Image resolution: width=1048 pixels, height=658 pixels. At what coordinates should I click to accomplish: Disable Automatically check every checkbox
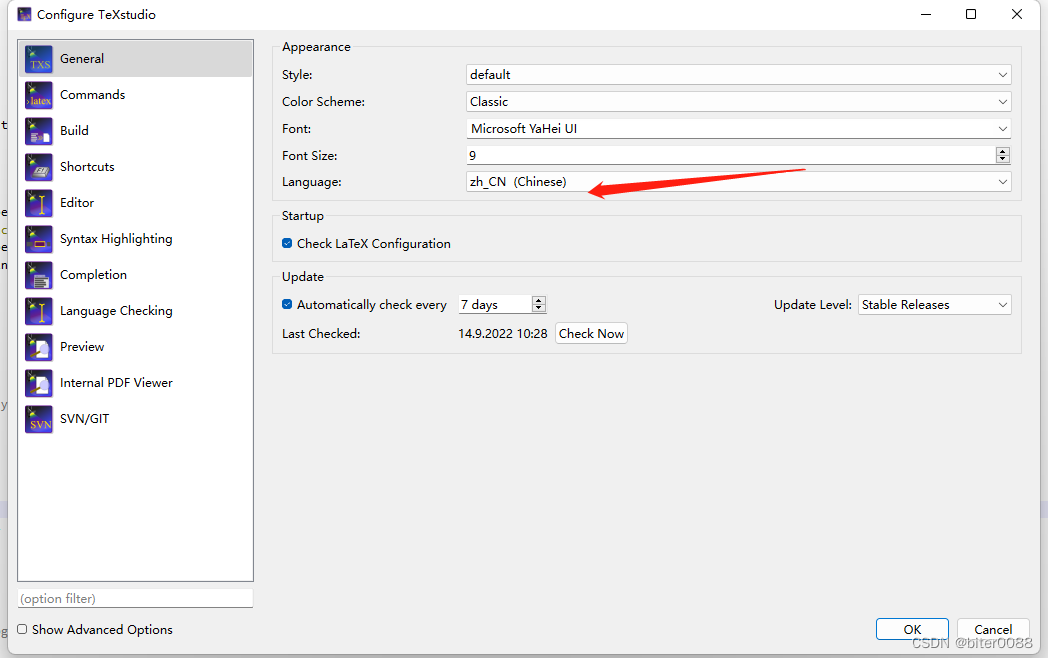point(287,304)
